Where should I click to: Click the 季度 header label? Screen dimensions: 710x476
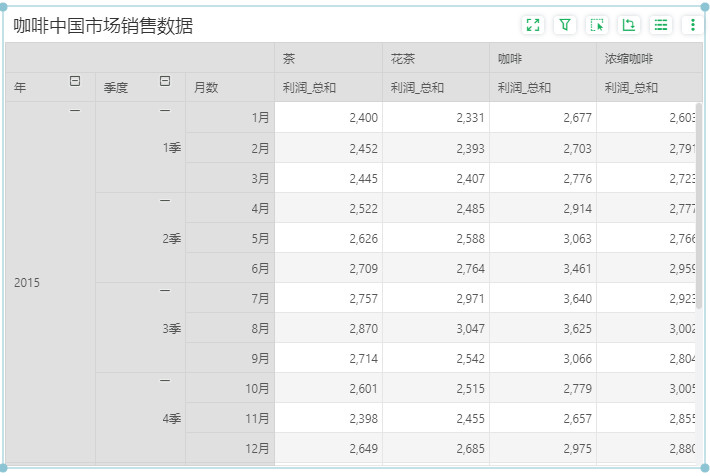click(116, 87)
